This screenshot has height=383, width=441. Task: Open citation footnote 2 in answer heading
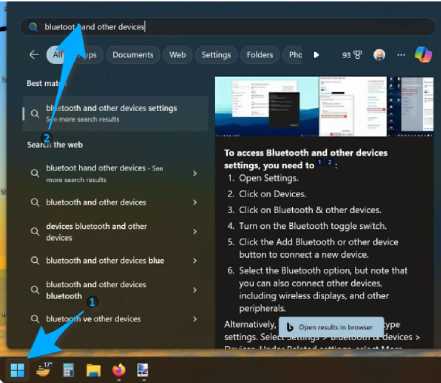tap(329, 162)
